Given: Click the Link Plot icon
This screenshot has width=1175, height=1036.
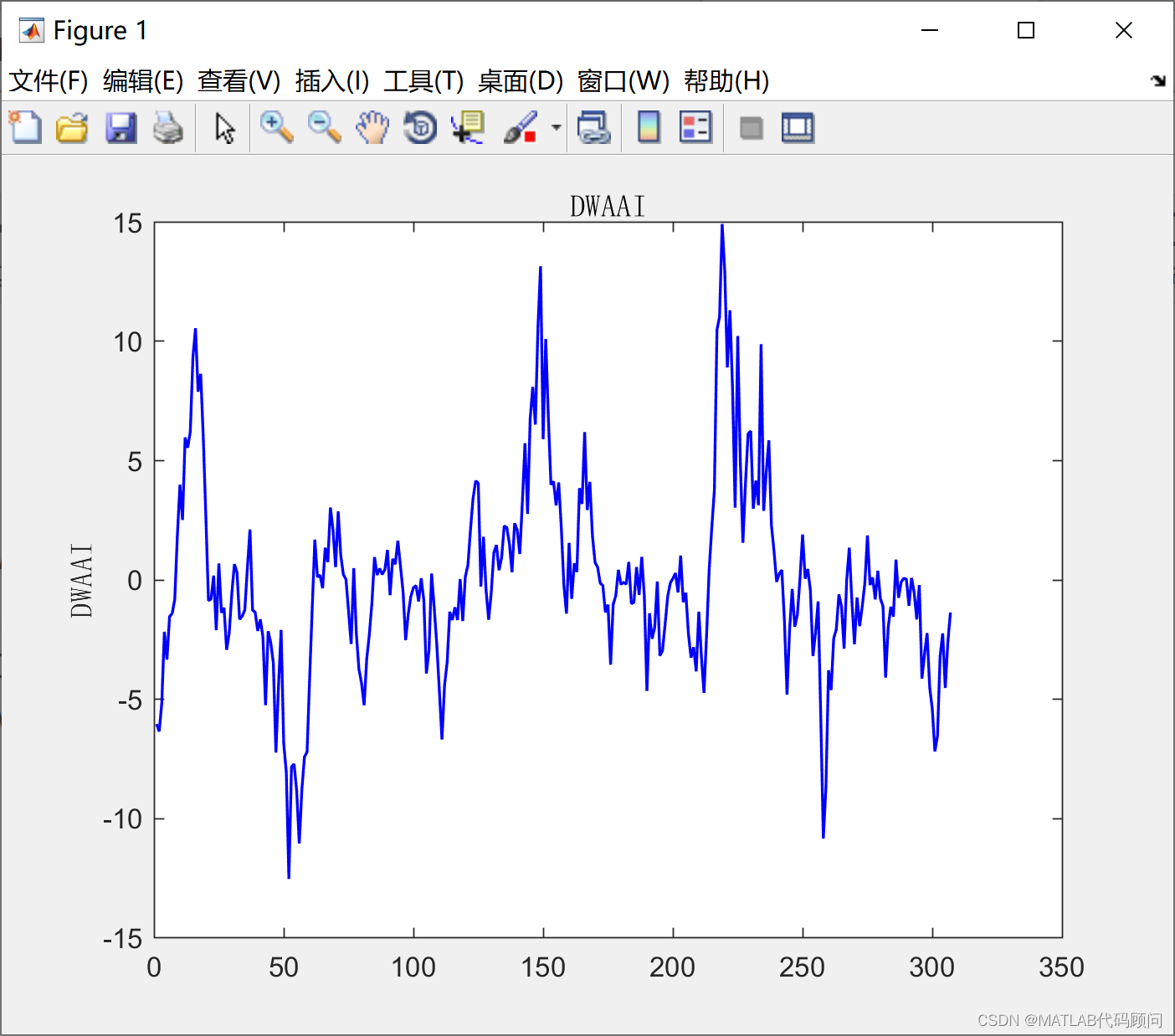Looking at the screenshot, I should pyautogui.click(x=595, y=127).
